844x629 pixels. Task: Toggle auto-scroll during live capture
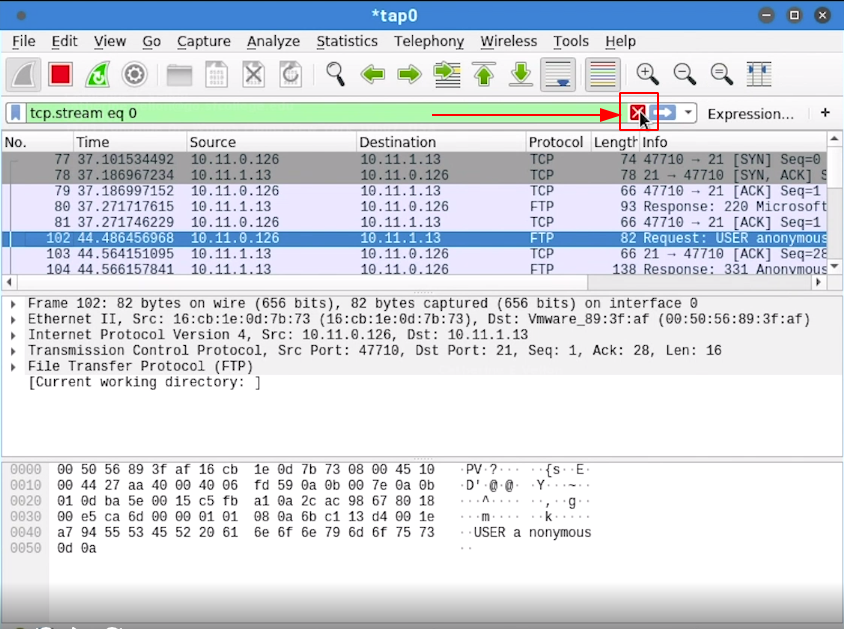557,74
